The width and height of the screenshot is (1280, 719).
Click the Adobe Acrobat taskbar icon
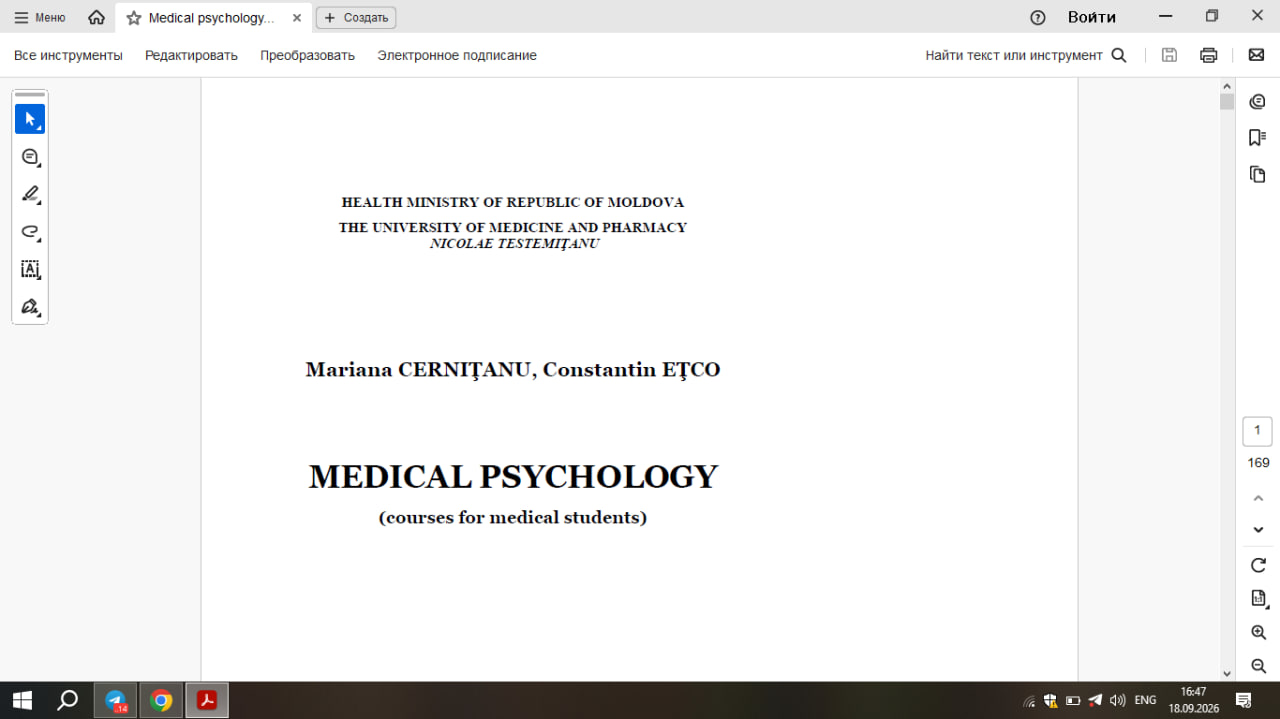coord(207,700)
